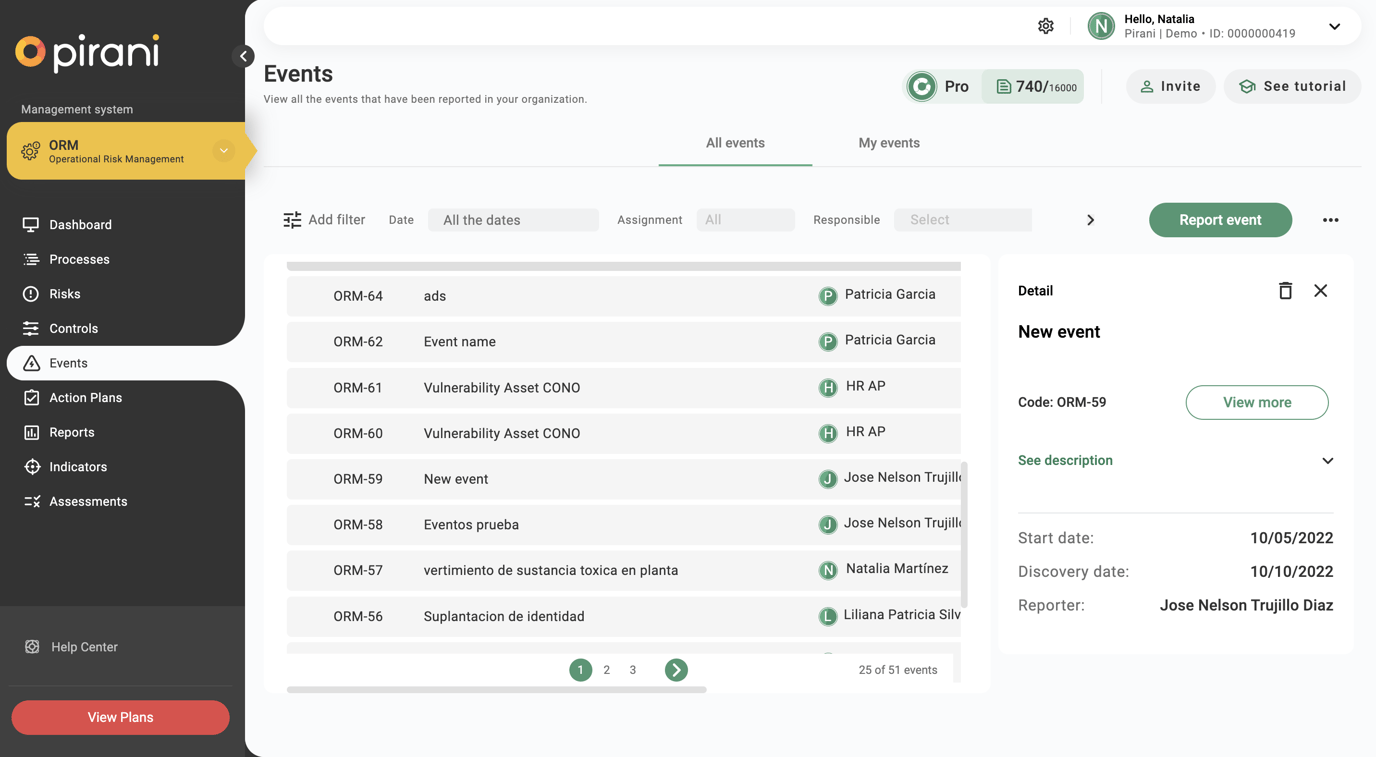Open the Indicators compass icon
The height and width of the screenshot is (757, 1376).
[31, 466]
